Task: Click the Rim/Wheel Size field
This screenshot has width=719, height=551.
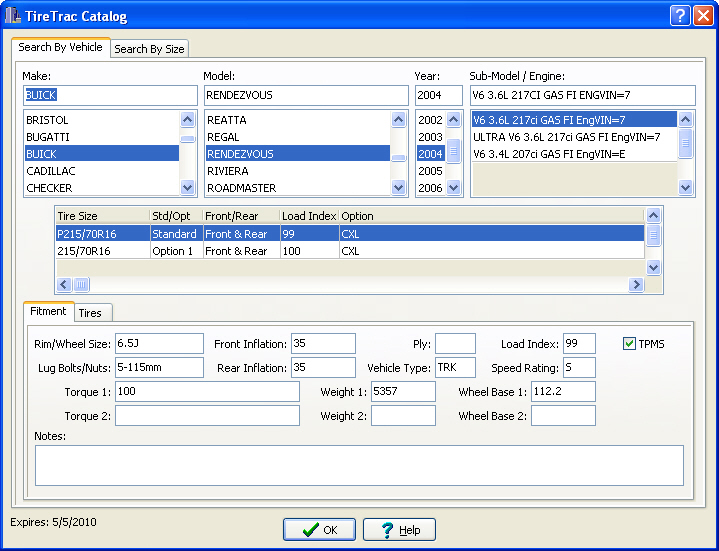Action: pyautogui.click(x=159, y=344)
